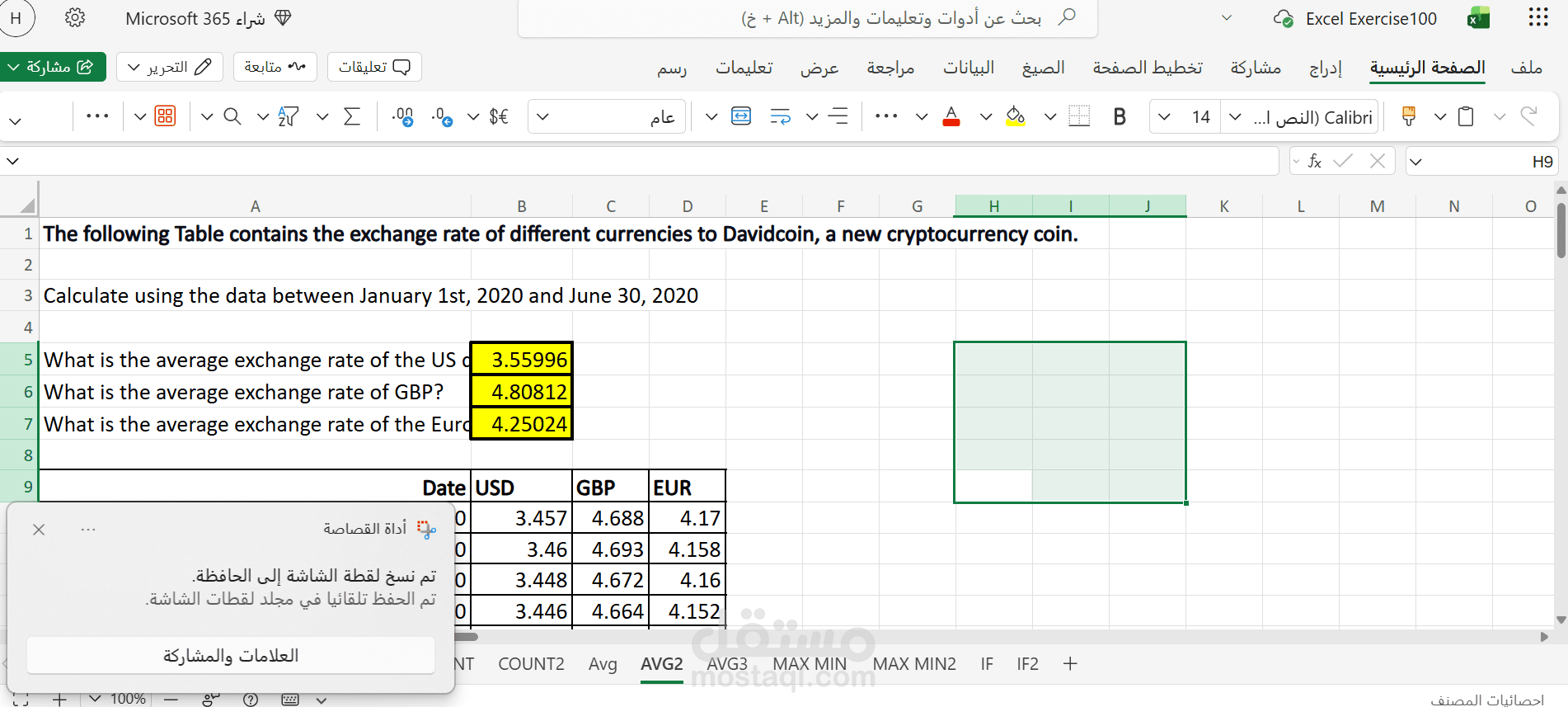
Task: Click the undo arrow icon
Action: point(1529,115)
